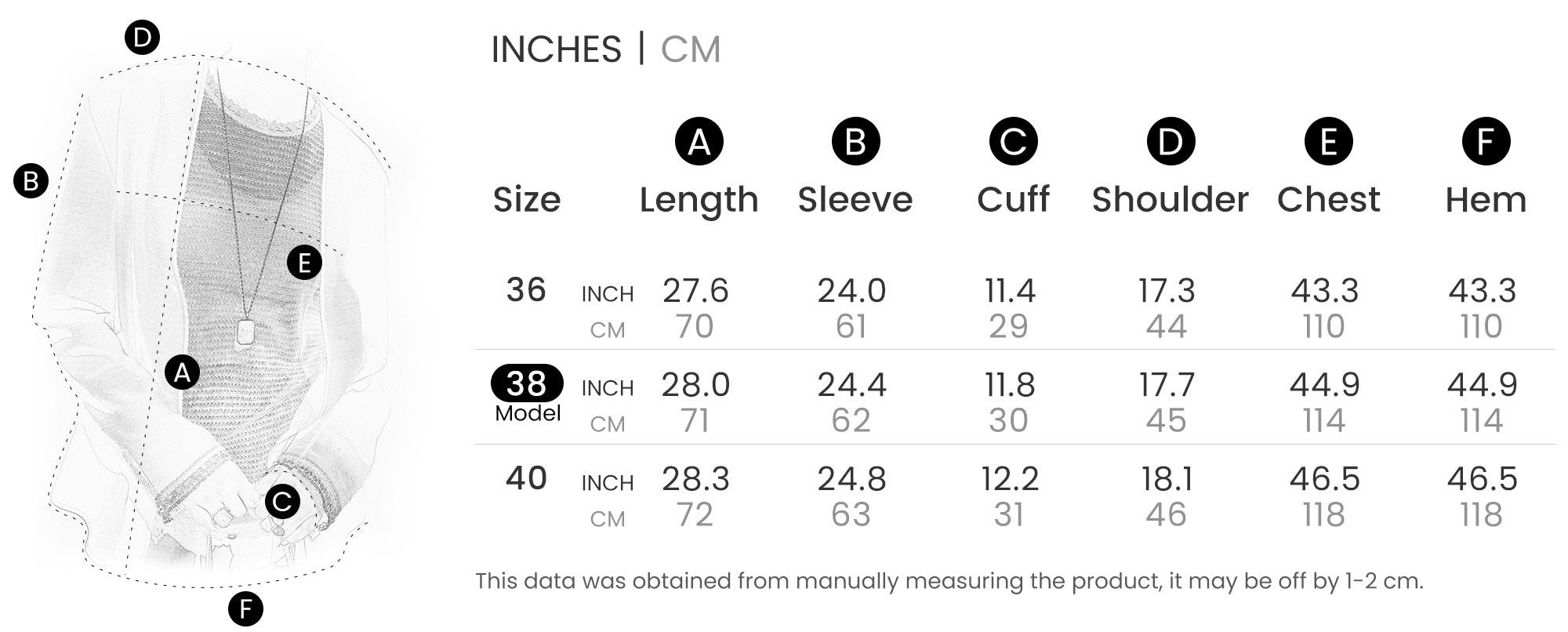Click the necklace pendant in the garment sketch
Viewport: 1568px width, 632px height.
(x=245, y=330)
